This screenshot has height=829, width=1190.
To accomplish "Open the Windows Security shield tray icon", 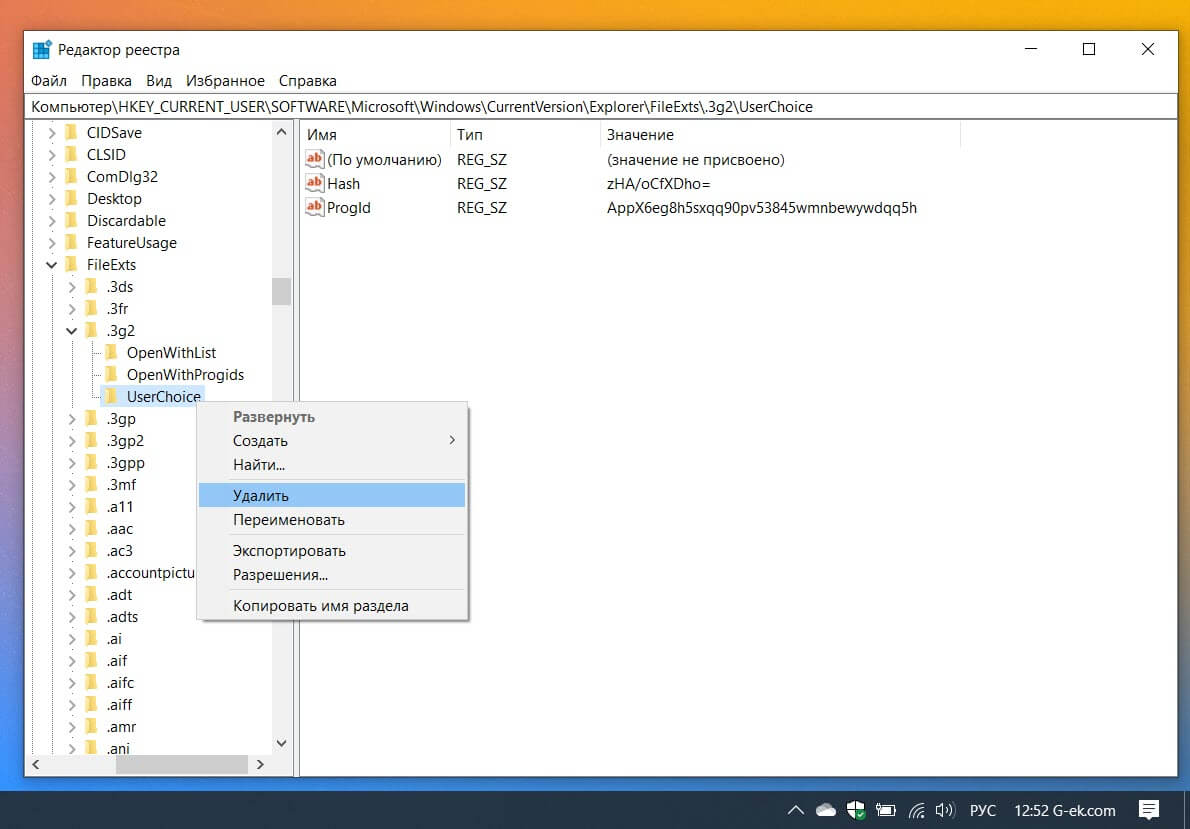I will [x=856, y=809].
